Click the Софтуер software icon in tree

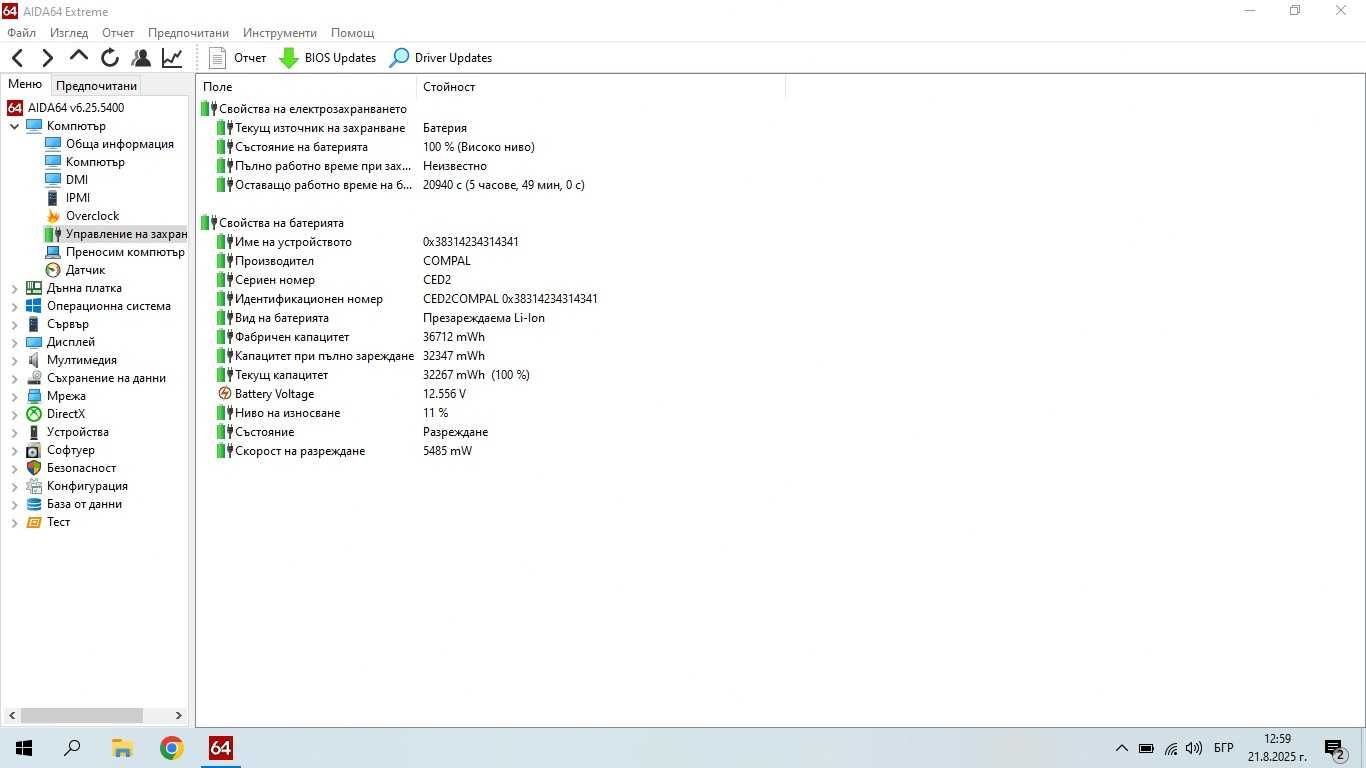[x=34, y=450]
